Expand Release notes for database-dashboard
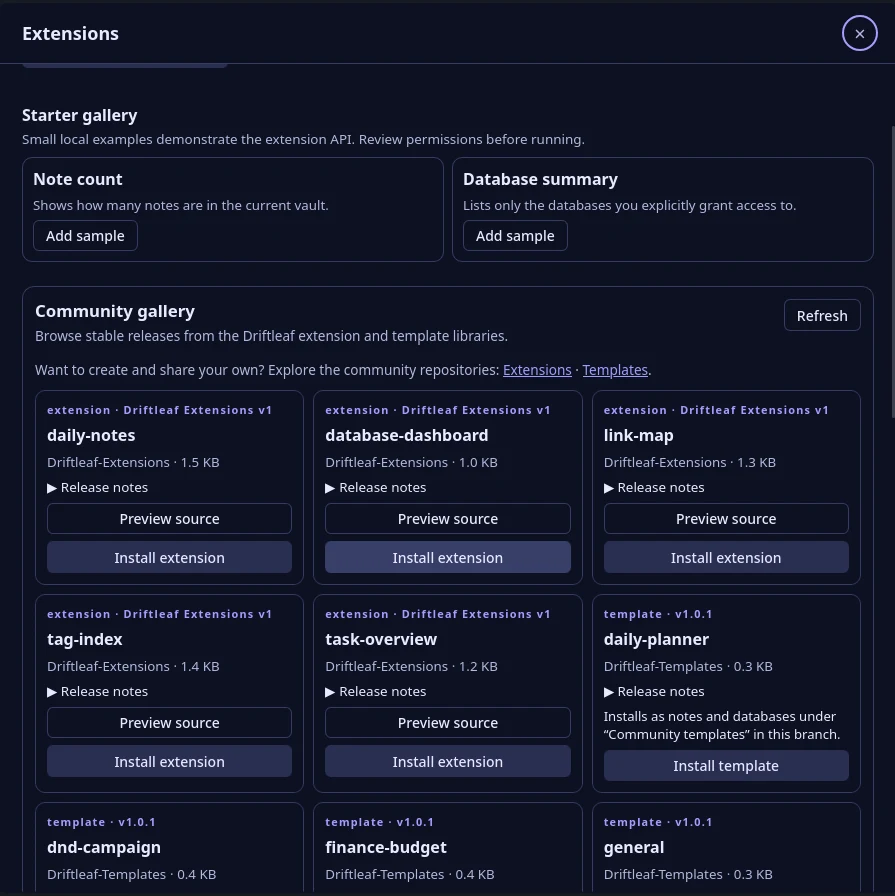This screenshot has height=896, width=895. click(x=376, y=487)
